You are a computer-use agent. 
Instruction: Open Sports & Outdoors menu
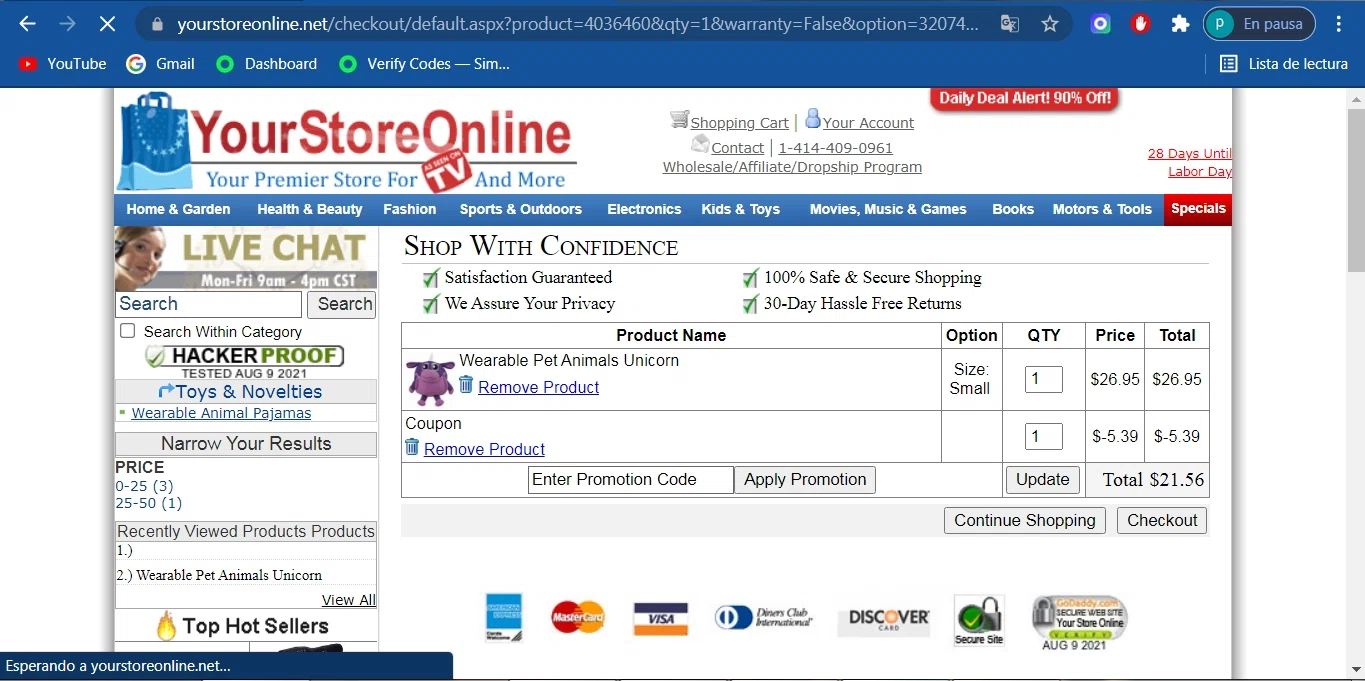click(521, 209)
